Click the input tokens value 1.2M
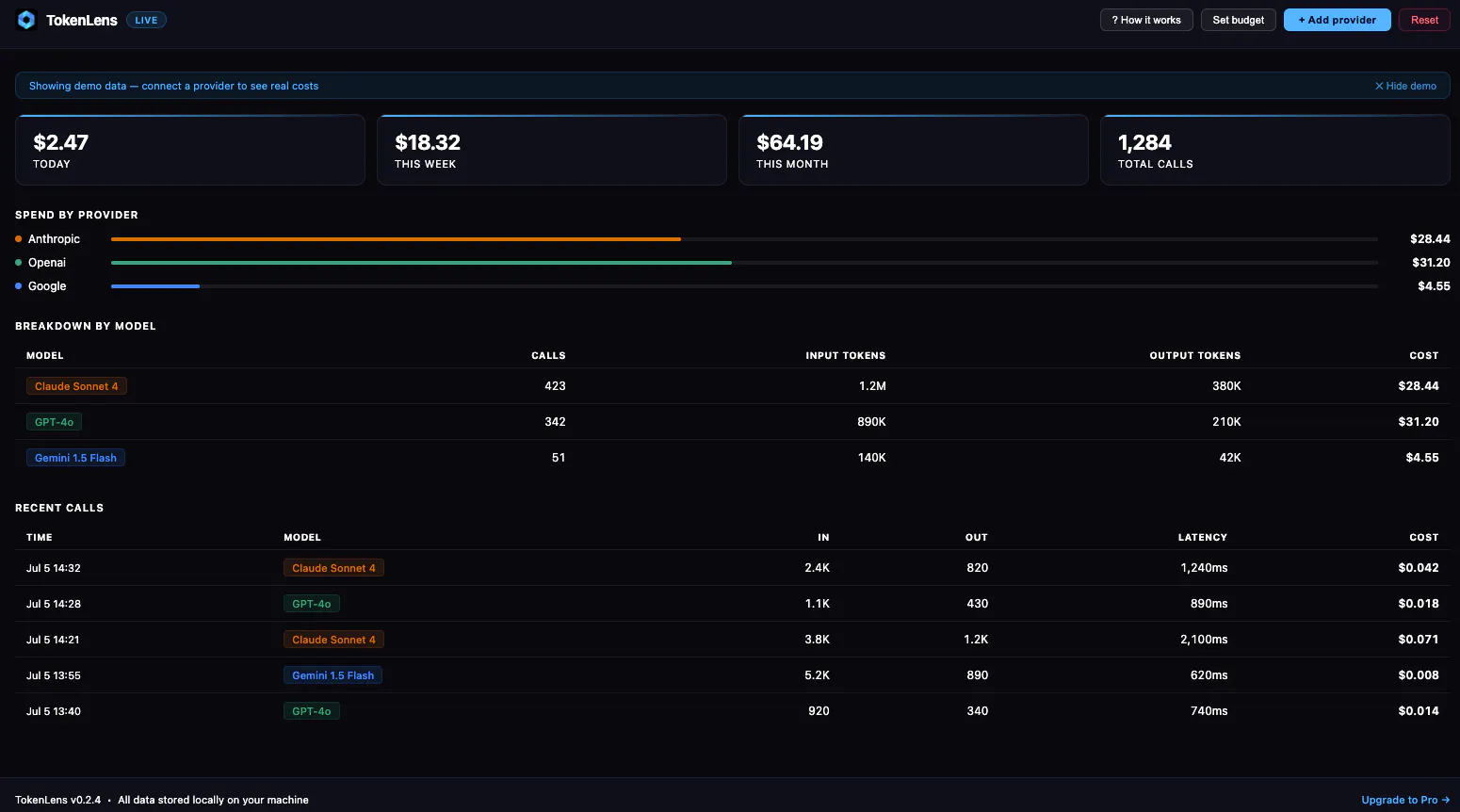This screenshot has width=1460, height=812. [x=872, y=386]
